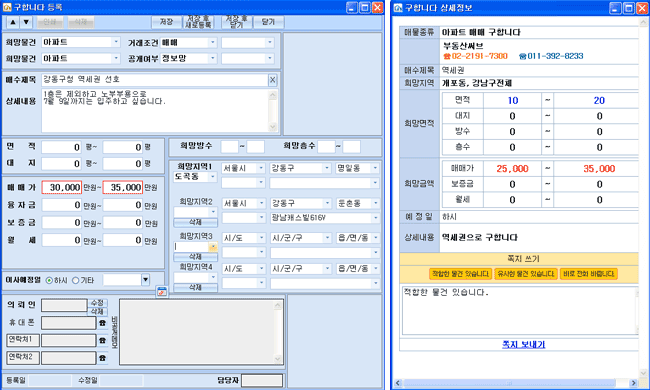The width and height of the screenshot is (650, 390).
Task: Click the 희망지역3 dropdown field with text cursor
Action: 192,247
